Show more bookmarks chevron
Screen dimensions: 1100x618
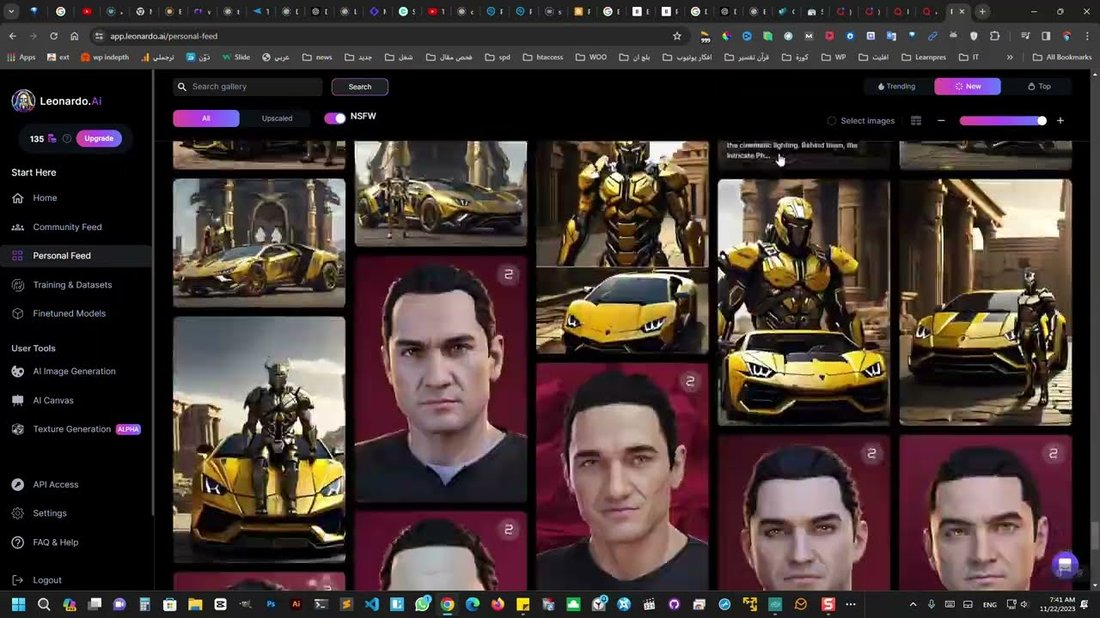[1010, 57]
